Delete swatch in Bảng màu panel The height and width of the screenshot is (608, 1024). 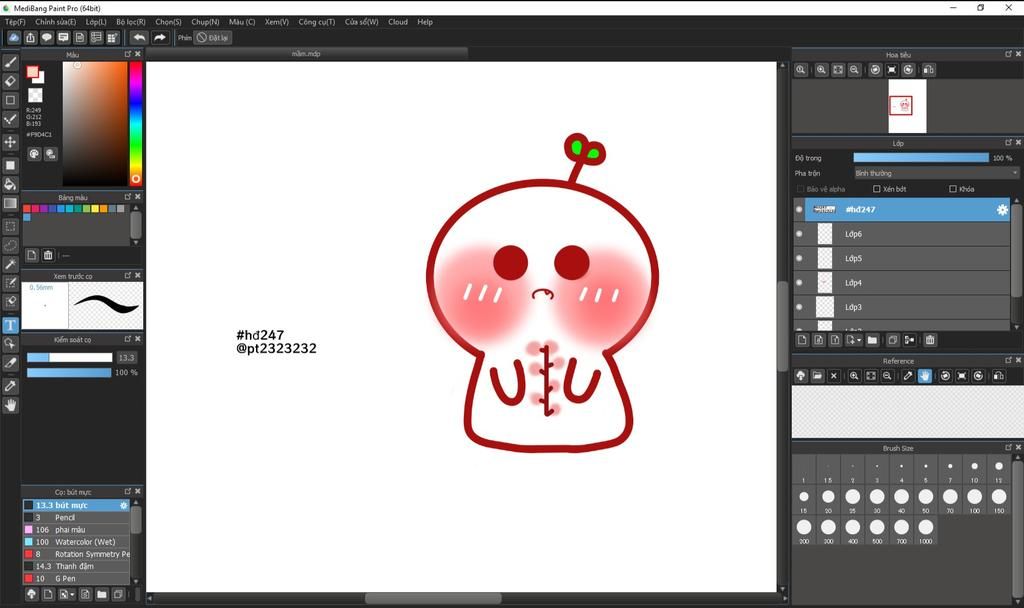[x=48, y=255]
